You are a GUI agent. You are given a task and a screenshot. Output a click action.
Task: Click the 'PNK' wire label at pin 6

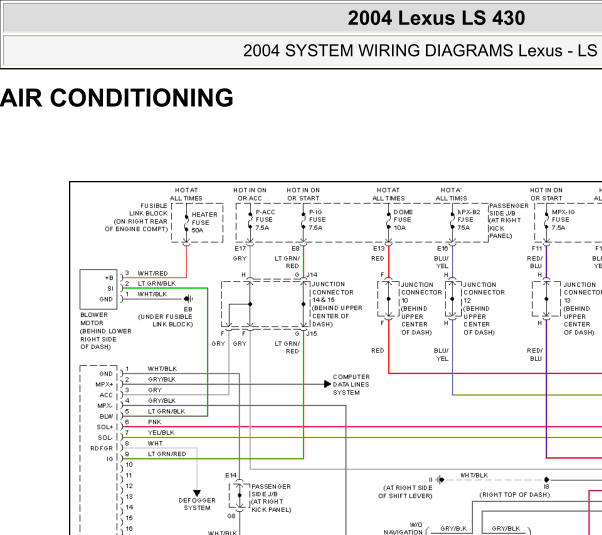pyautogui.click(x=155, y=422)
